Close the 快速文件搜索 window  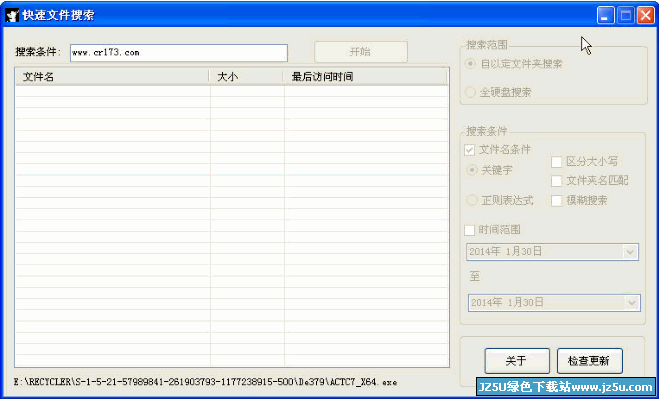(646, 16)
